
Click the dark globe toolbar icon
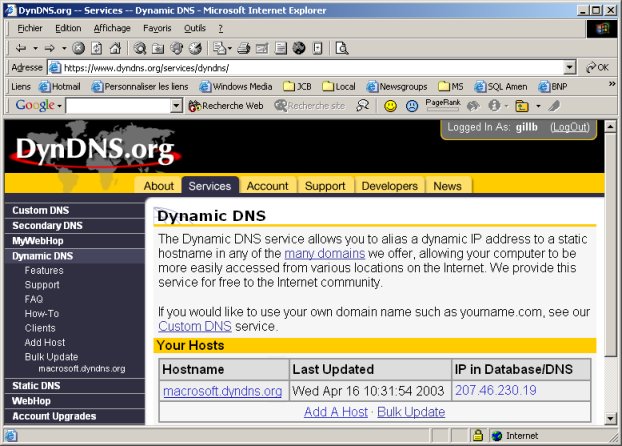(299, 48)
